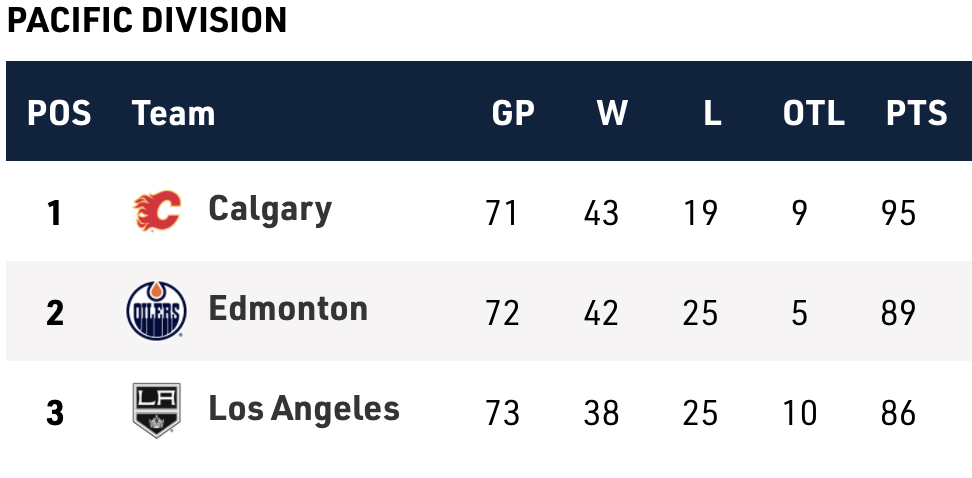This screenshot has width=972, height=478.
Task: Click the Team column header
Action: (173, 113)
